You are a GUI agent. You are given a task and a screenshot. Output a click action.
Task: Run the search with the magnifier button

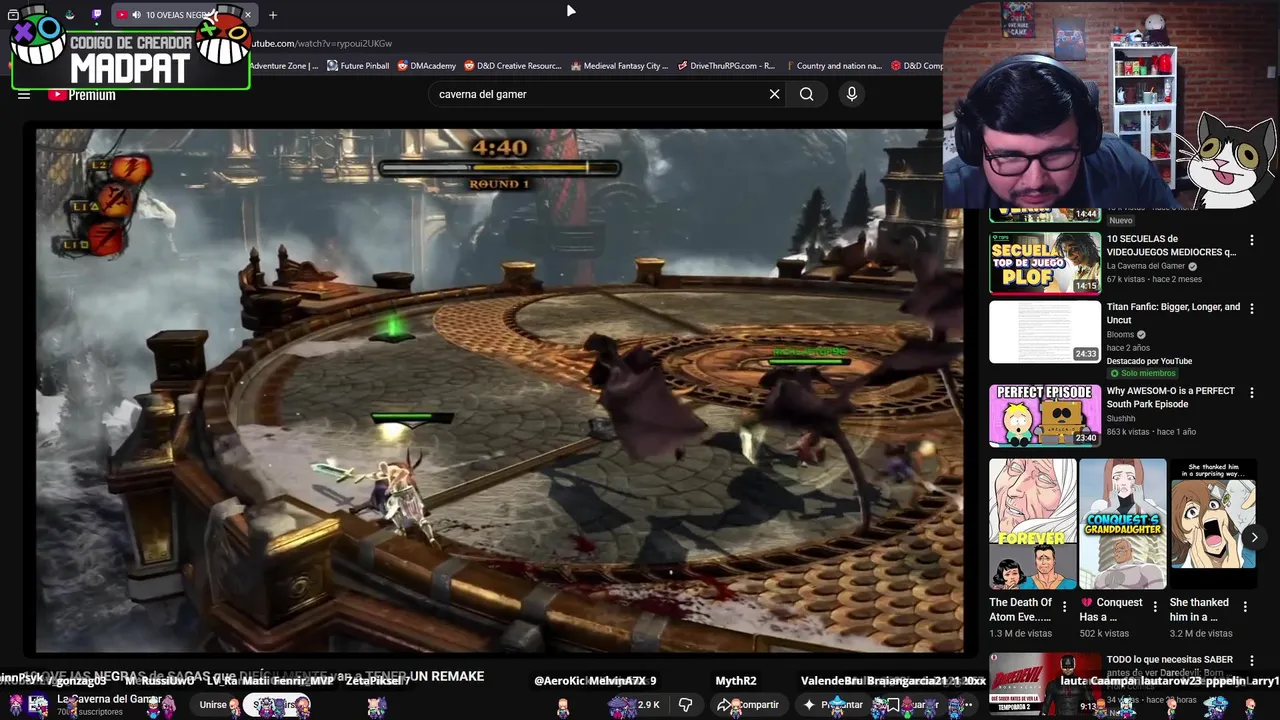click(x=806, y=94)
